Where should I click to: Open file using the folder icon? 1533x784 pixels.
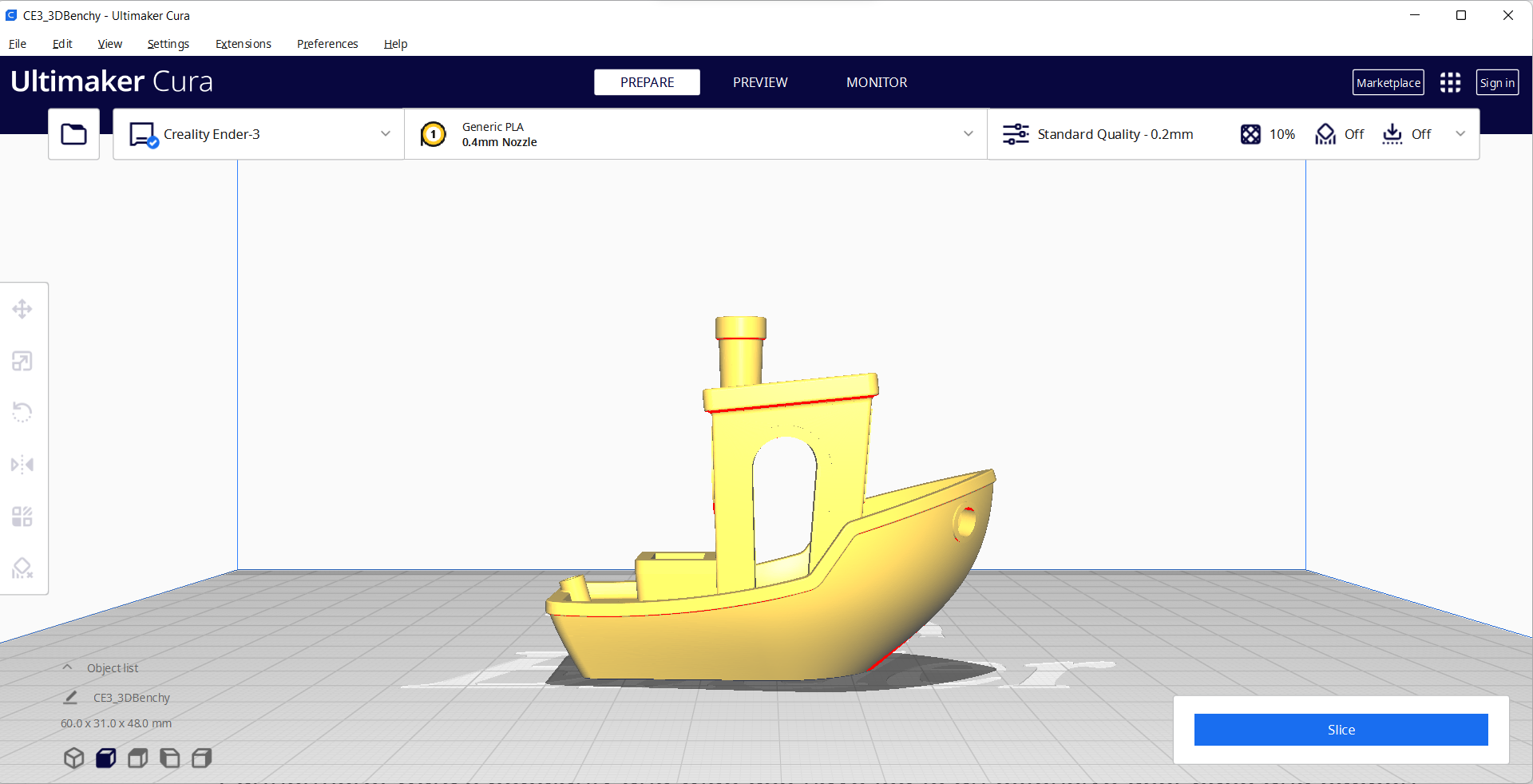(73, 134)
